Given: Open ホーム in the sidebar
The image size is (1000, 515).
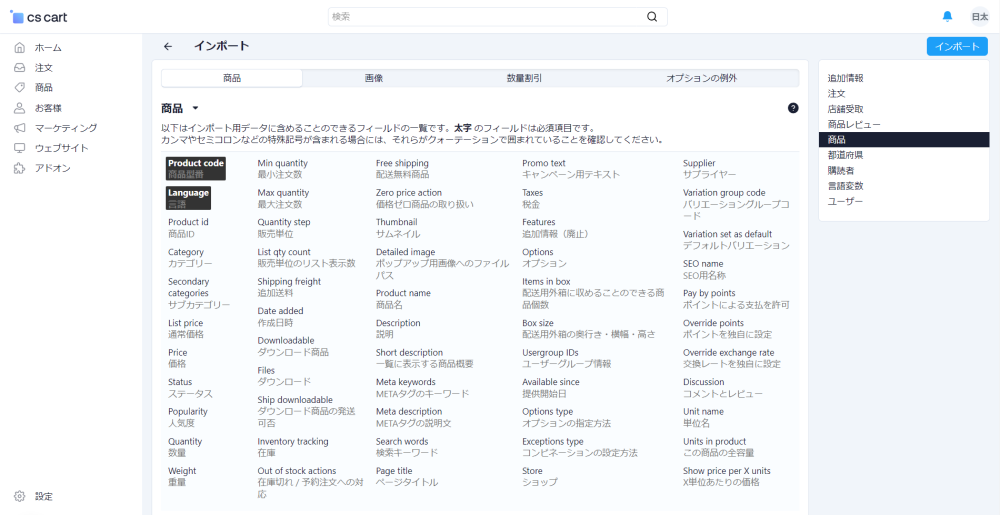Looking at the screenshot, I should (x=48, y=48).
